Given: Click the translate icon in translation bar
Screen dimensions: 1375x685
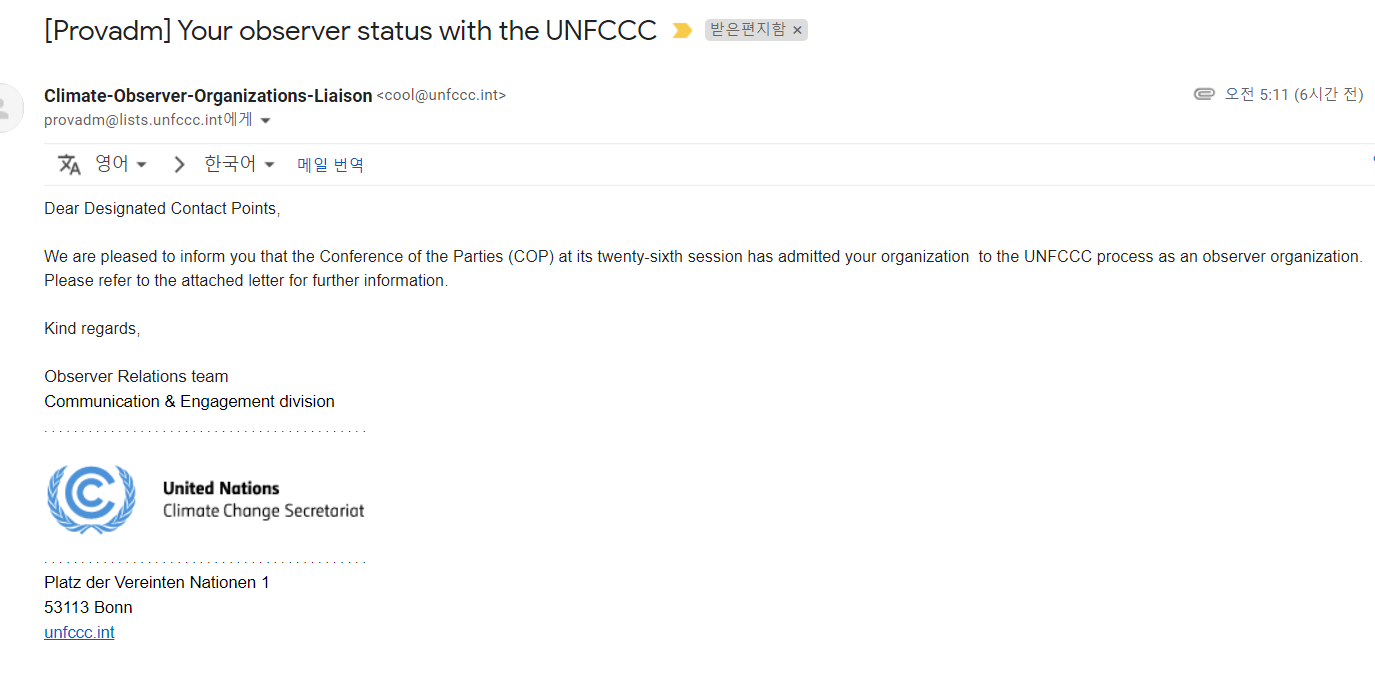Looking at the screenshot, I should [x=69, y=165].
